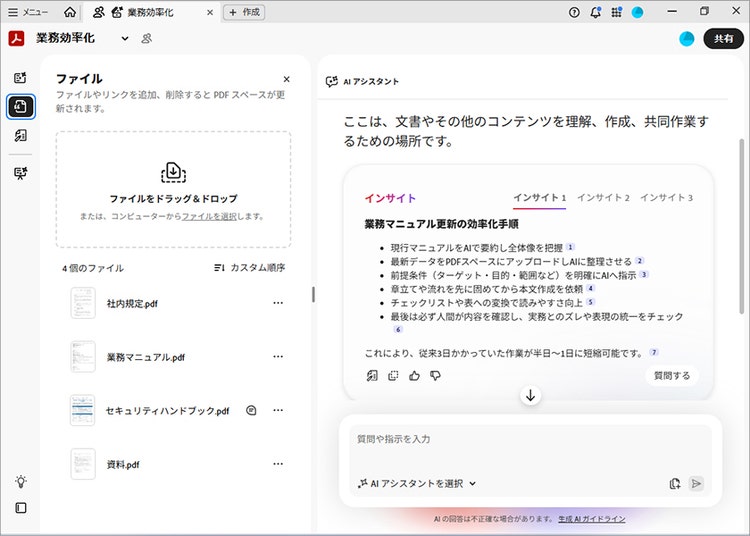Open the top sidebar add-content icon
This screenshot has height=536, width=750.
[x=21, y=78]
